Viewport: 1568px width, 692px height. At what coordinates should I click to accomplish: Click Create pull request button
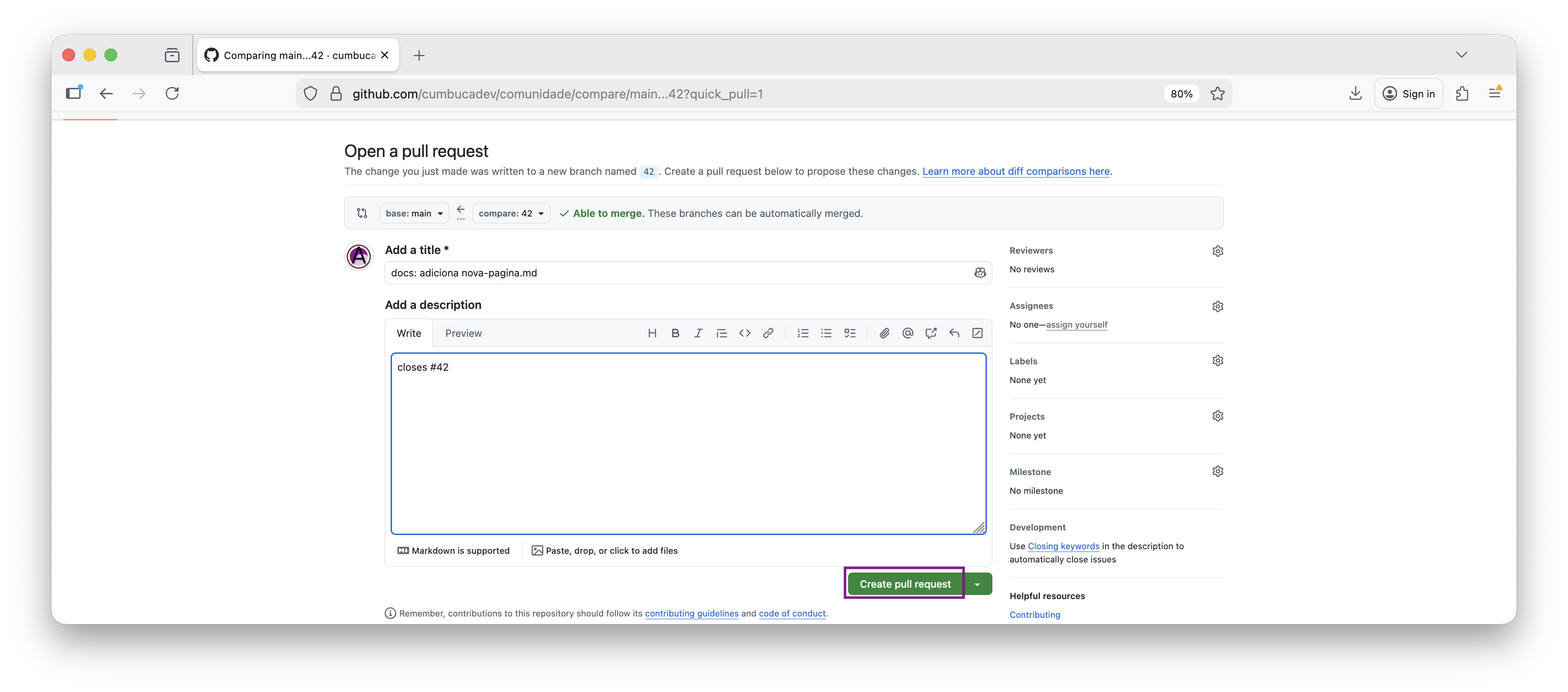coord(904,584)
